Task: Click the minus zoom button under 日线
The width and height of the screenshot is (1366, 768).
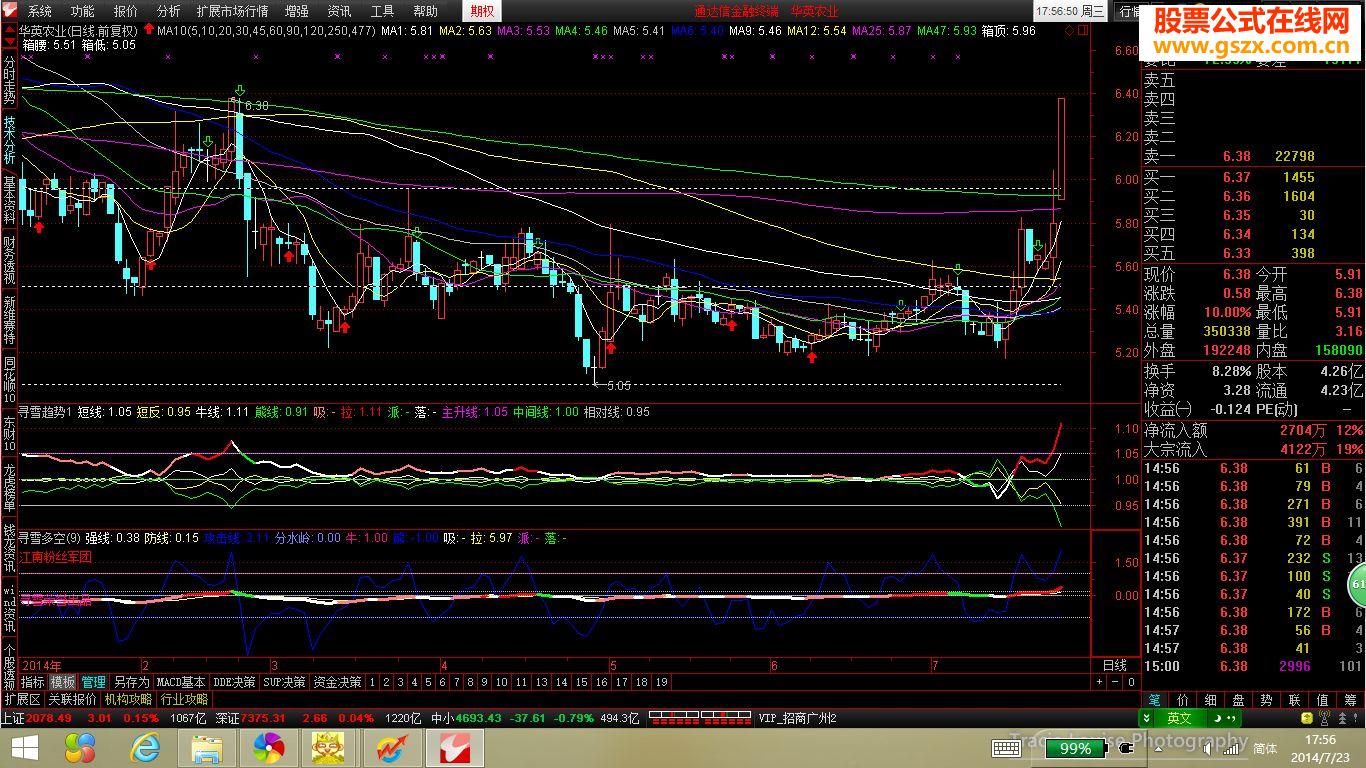Action: tap(1116, 682)
